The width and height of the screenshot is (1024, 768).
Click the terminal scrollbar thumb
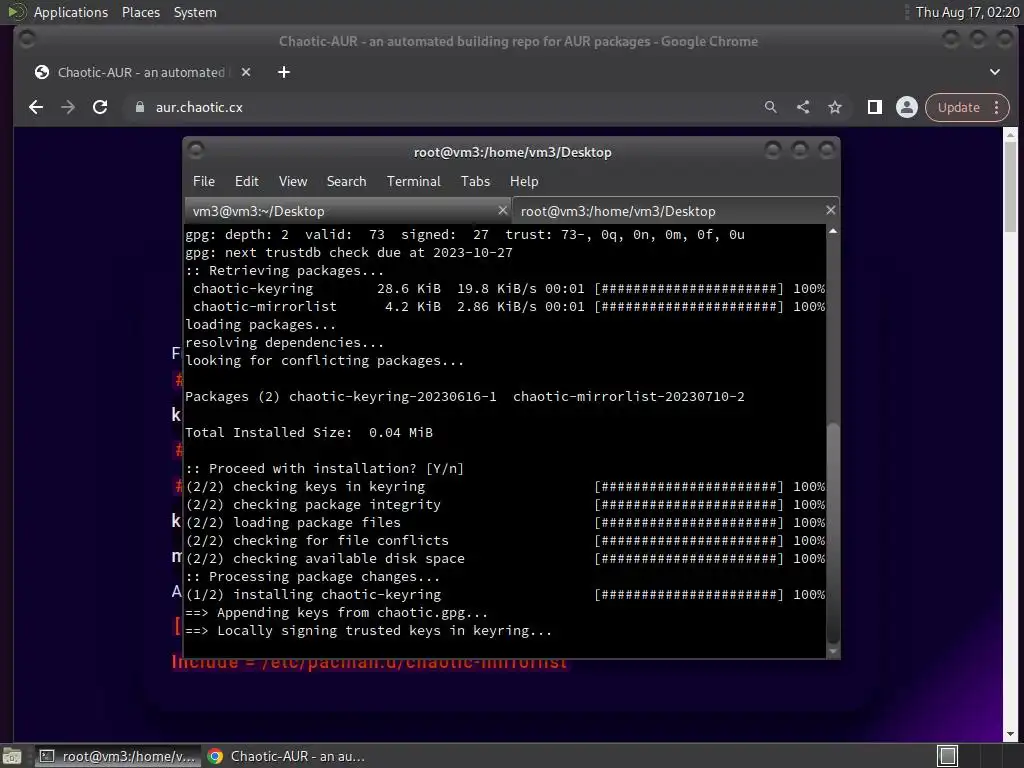coord(833,532)
